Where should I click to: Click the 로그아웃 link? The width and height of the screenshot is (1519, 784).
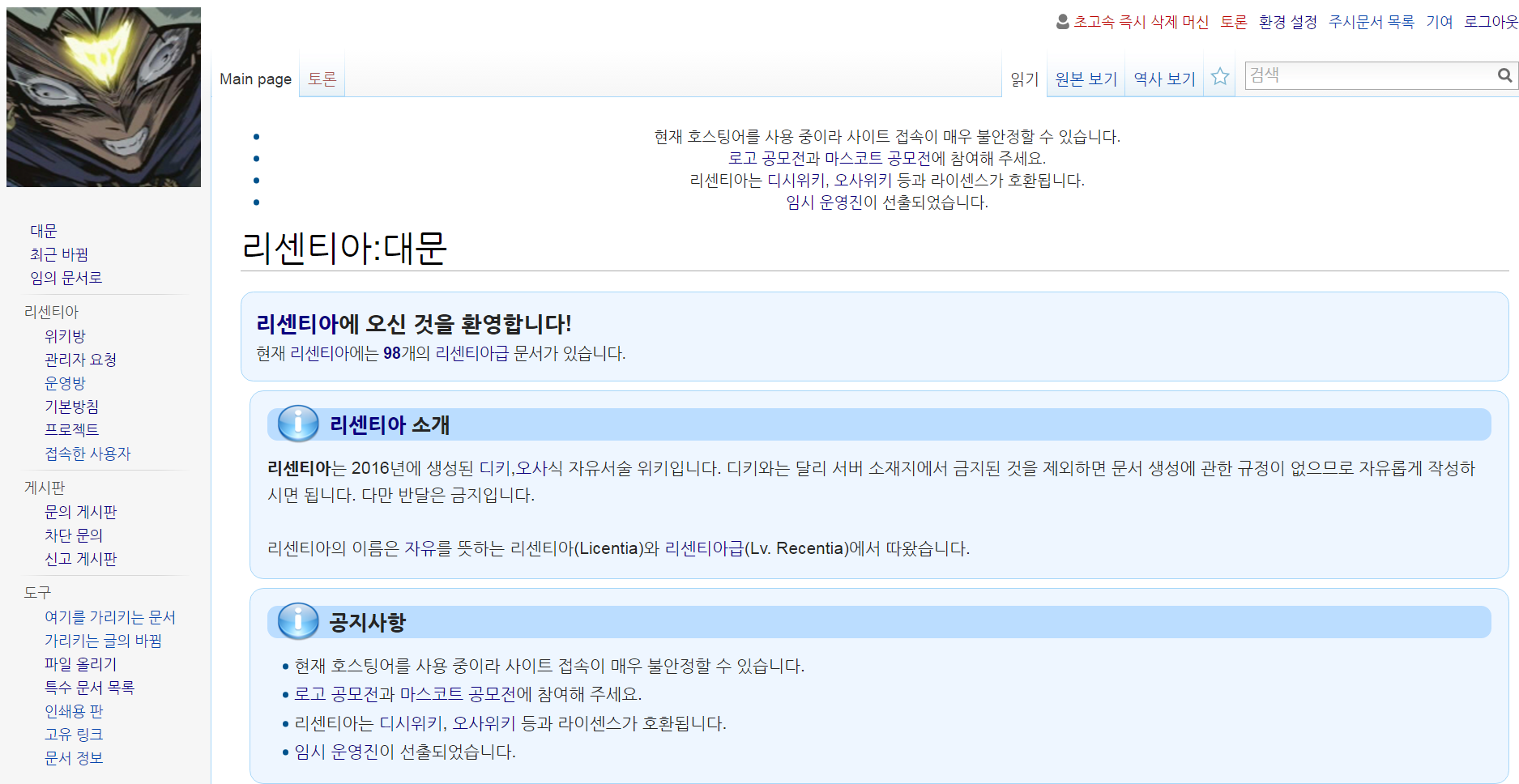tap(1491, 22)
